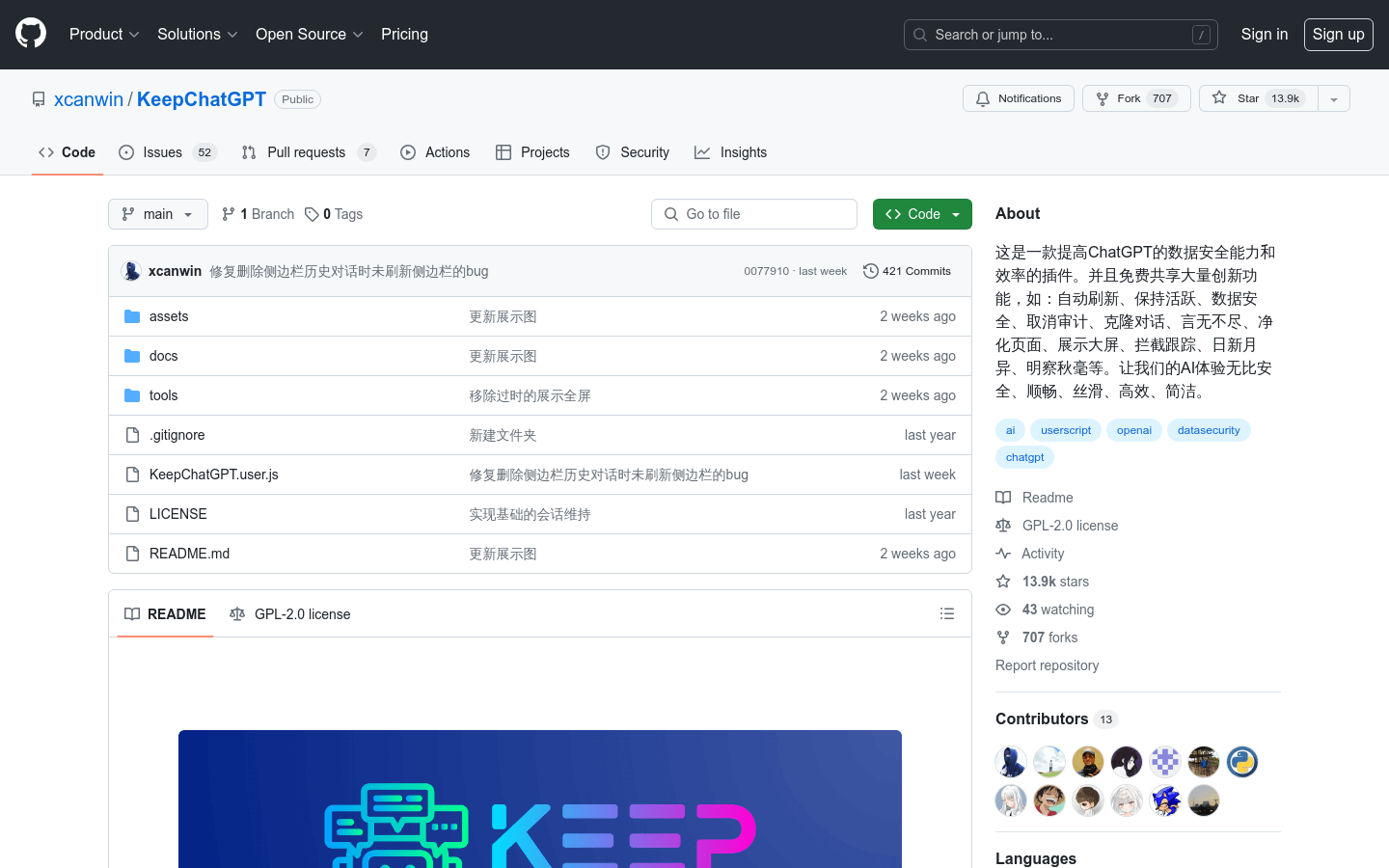Open KeepChatGPT.user.js file

(x=214, y=475)
